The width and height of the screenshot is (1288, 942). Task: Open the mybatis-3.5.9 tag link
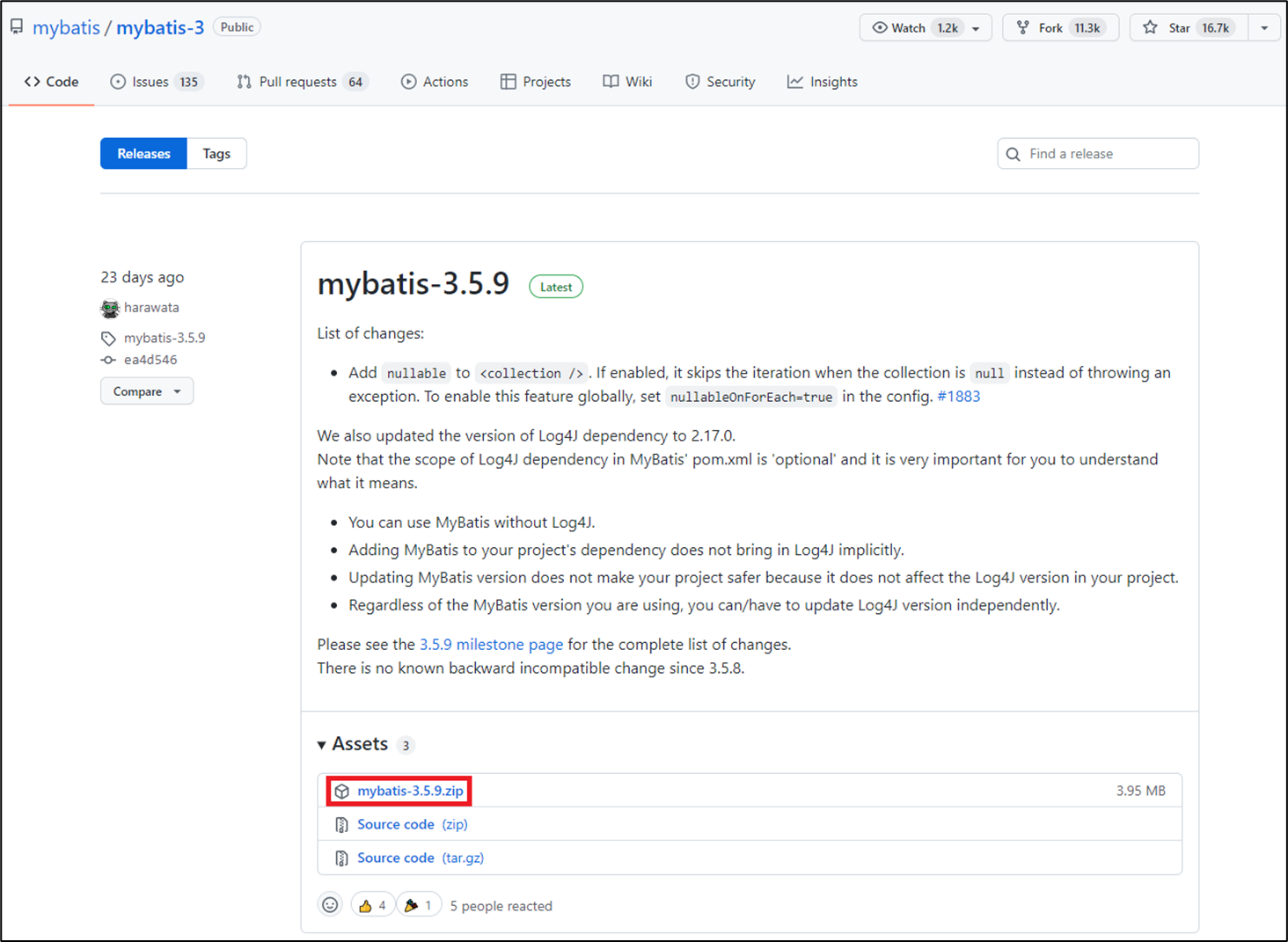click(x=165, y=338)
